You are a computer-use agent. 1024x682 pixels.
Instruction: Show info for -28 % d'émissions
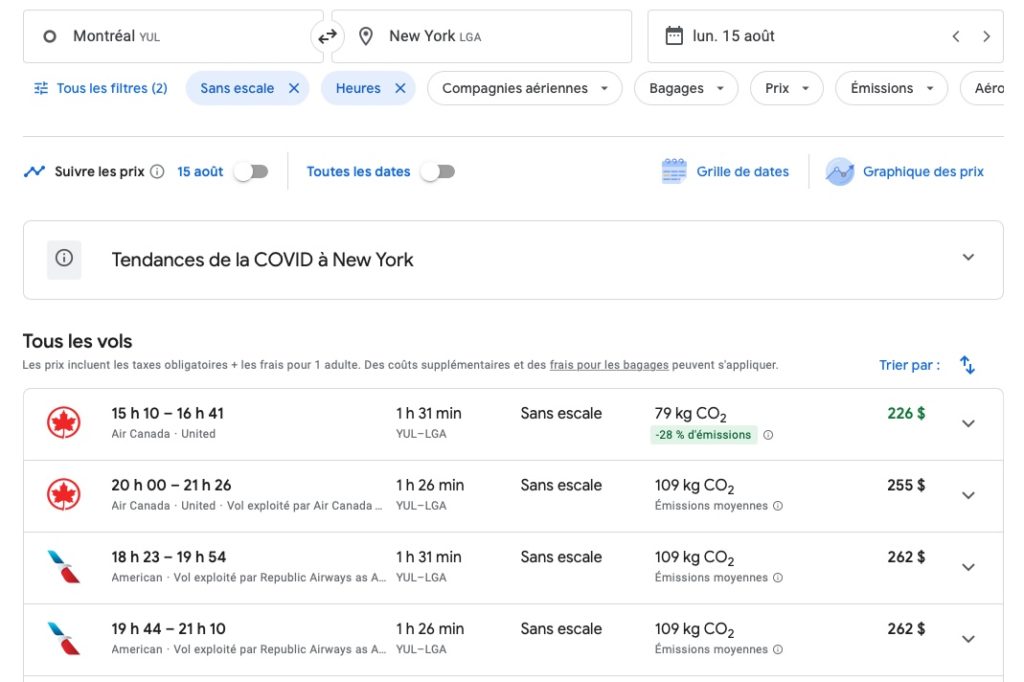pos(769,435)
